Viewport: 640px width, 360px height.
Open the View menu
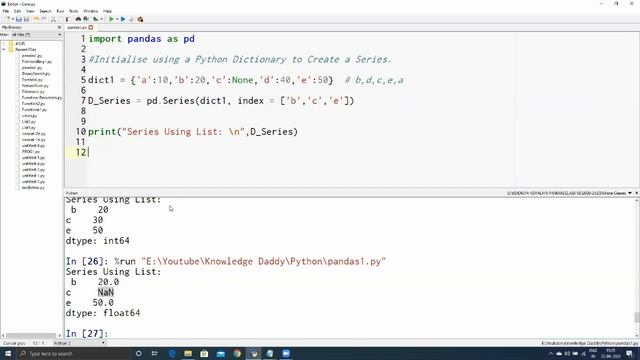click(x=30, y=11)
